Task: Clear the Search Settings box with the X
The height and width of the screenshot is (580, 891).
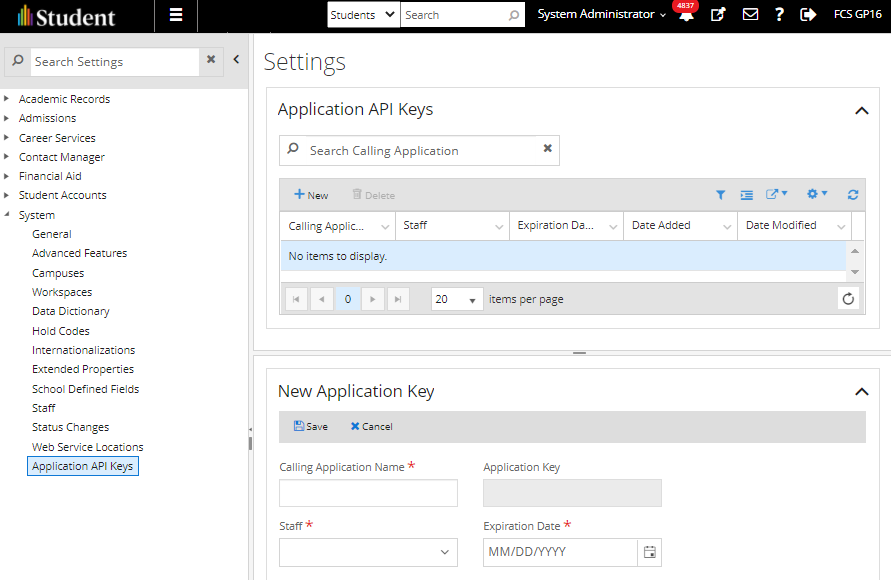Action: point(211,61)
